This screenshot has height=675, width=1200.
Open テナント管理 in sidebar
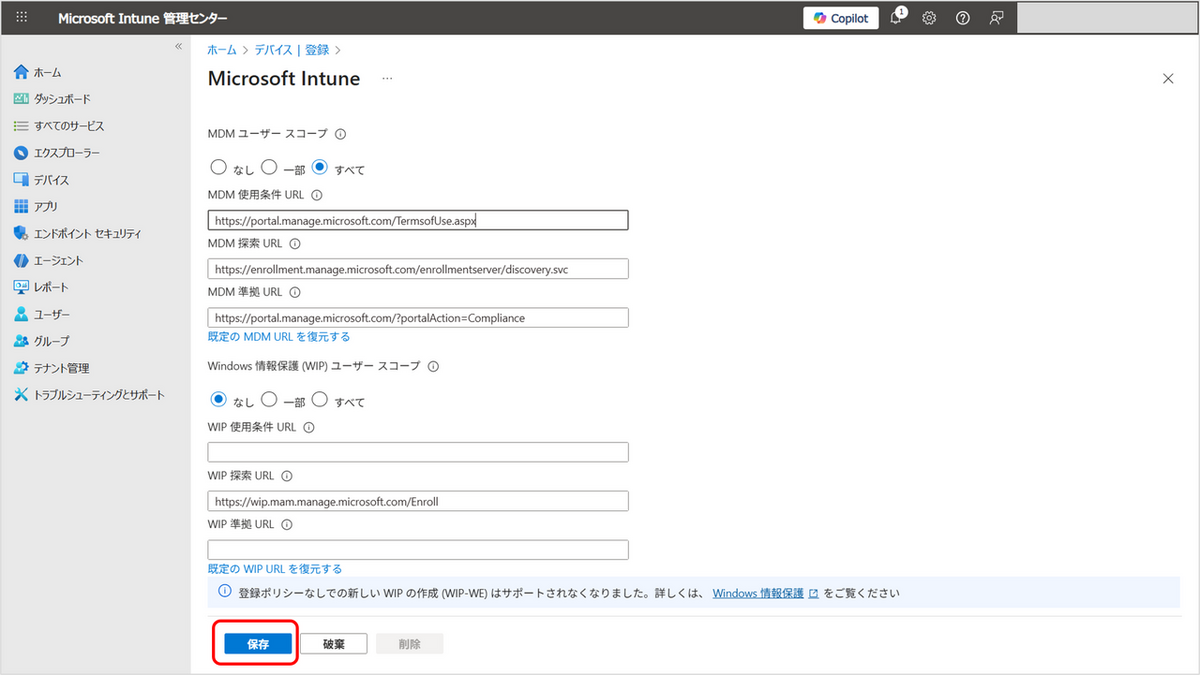coord(61,368)
